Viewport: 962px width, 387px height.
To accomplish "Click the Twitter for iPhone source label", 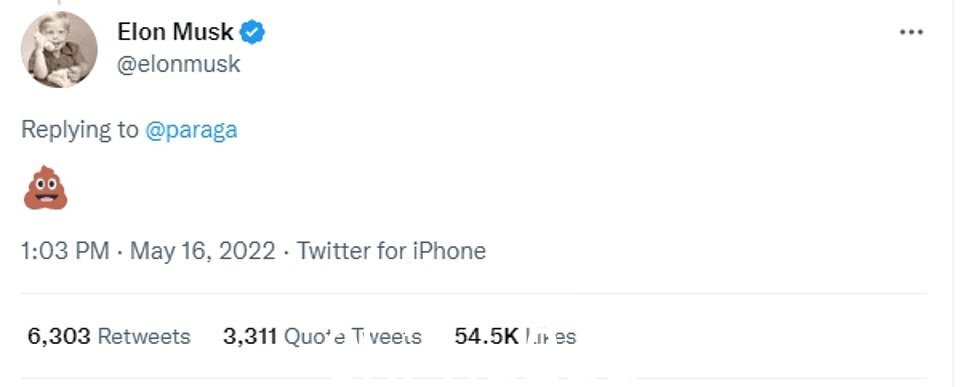I will (391, 251).
